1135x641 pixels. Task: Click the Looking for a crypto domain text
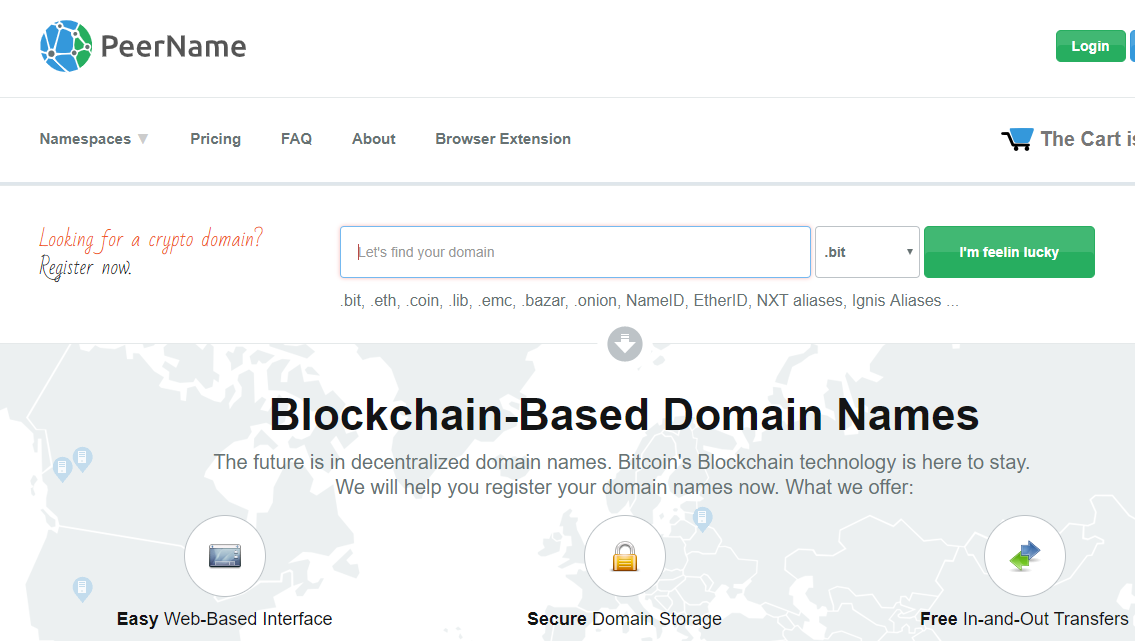tap(151, 239)
